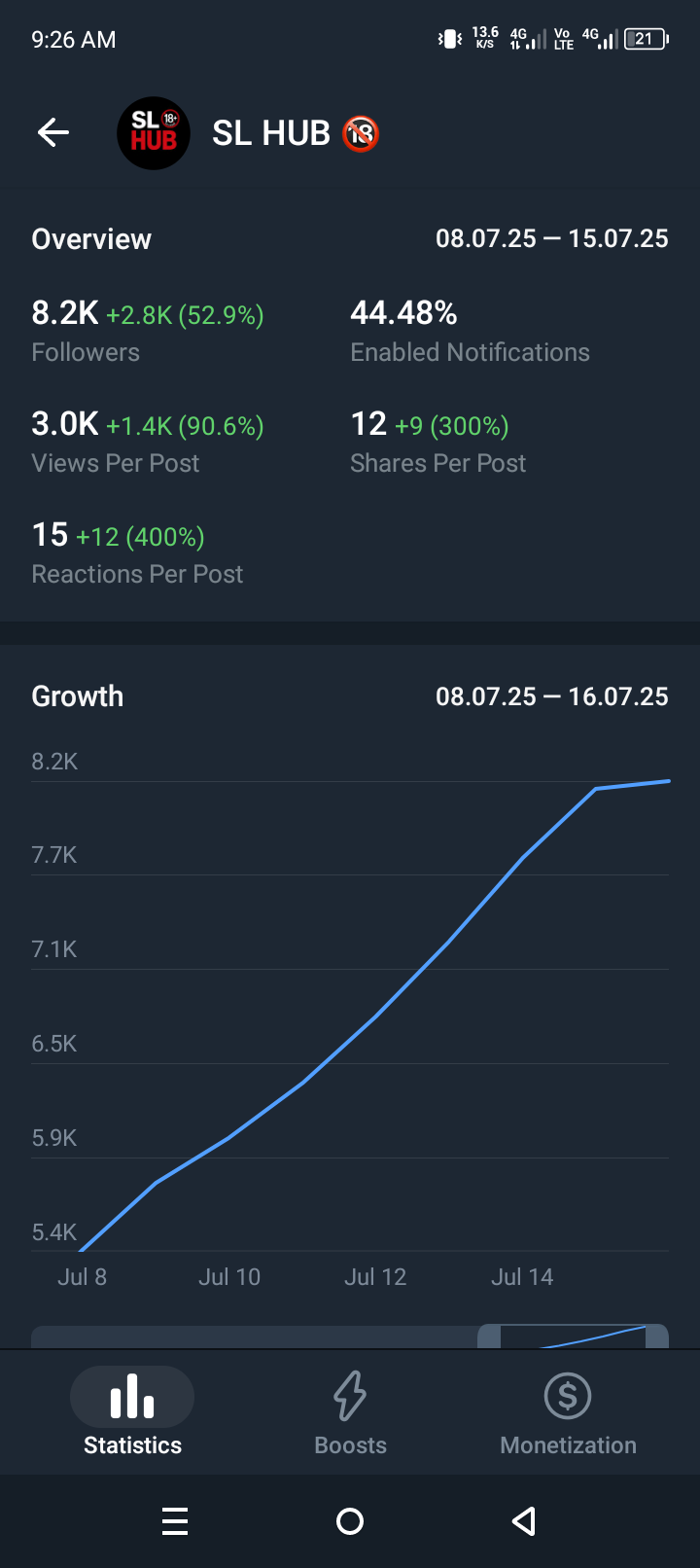Tap the SL HUB channel title

pos(271,133)
